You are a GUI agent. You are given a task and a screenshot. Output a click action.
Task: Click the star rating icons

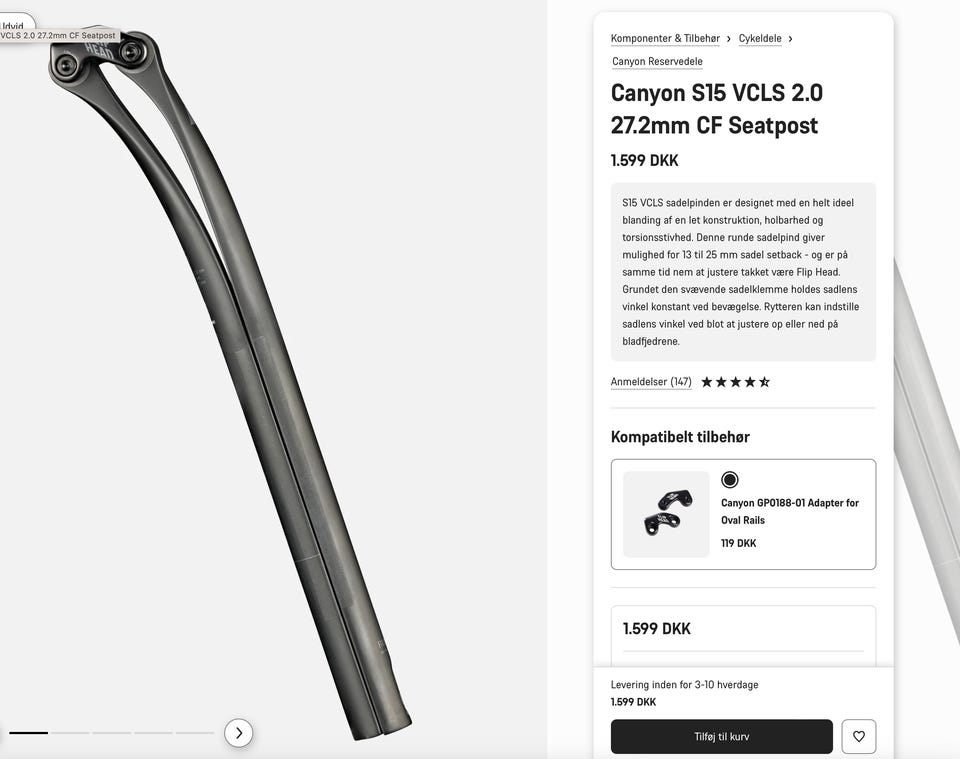735,382
